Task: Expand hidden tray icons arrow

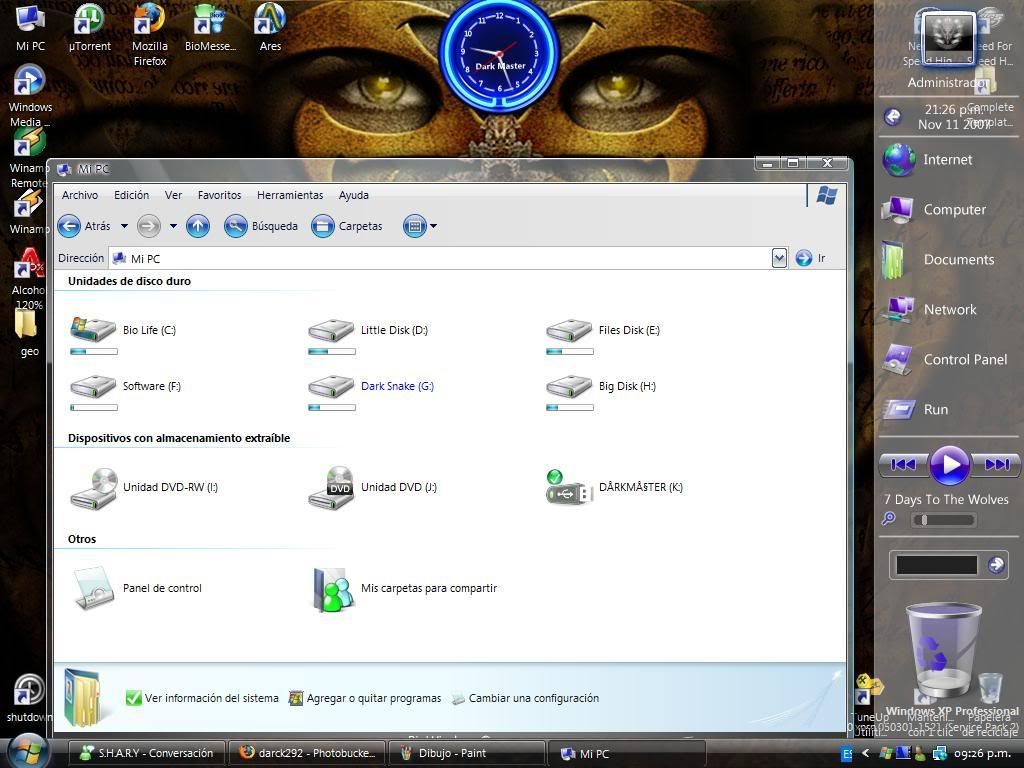Action: pos(865,753)
